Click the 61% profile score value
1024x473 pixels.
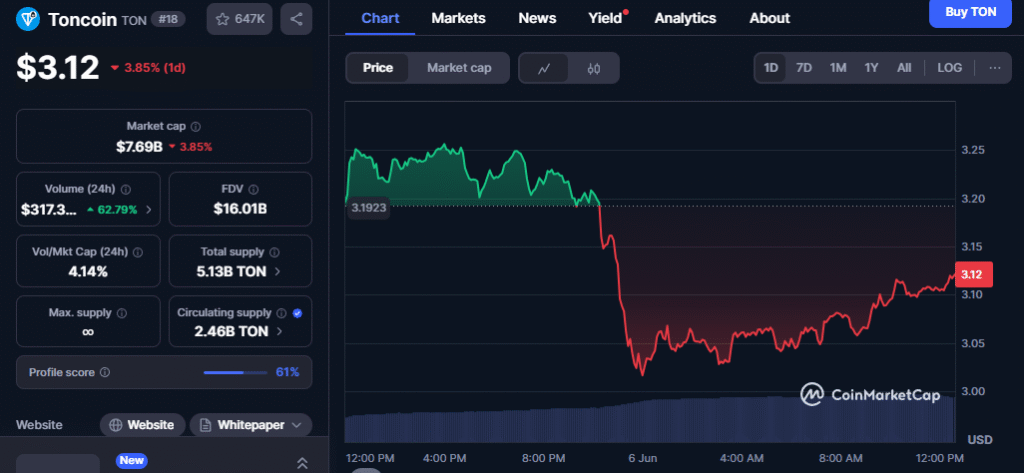point(287,372)
